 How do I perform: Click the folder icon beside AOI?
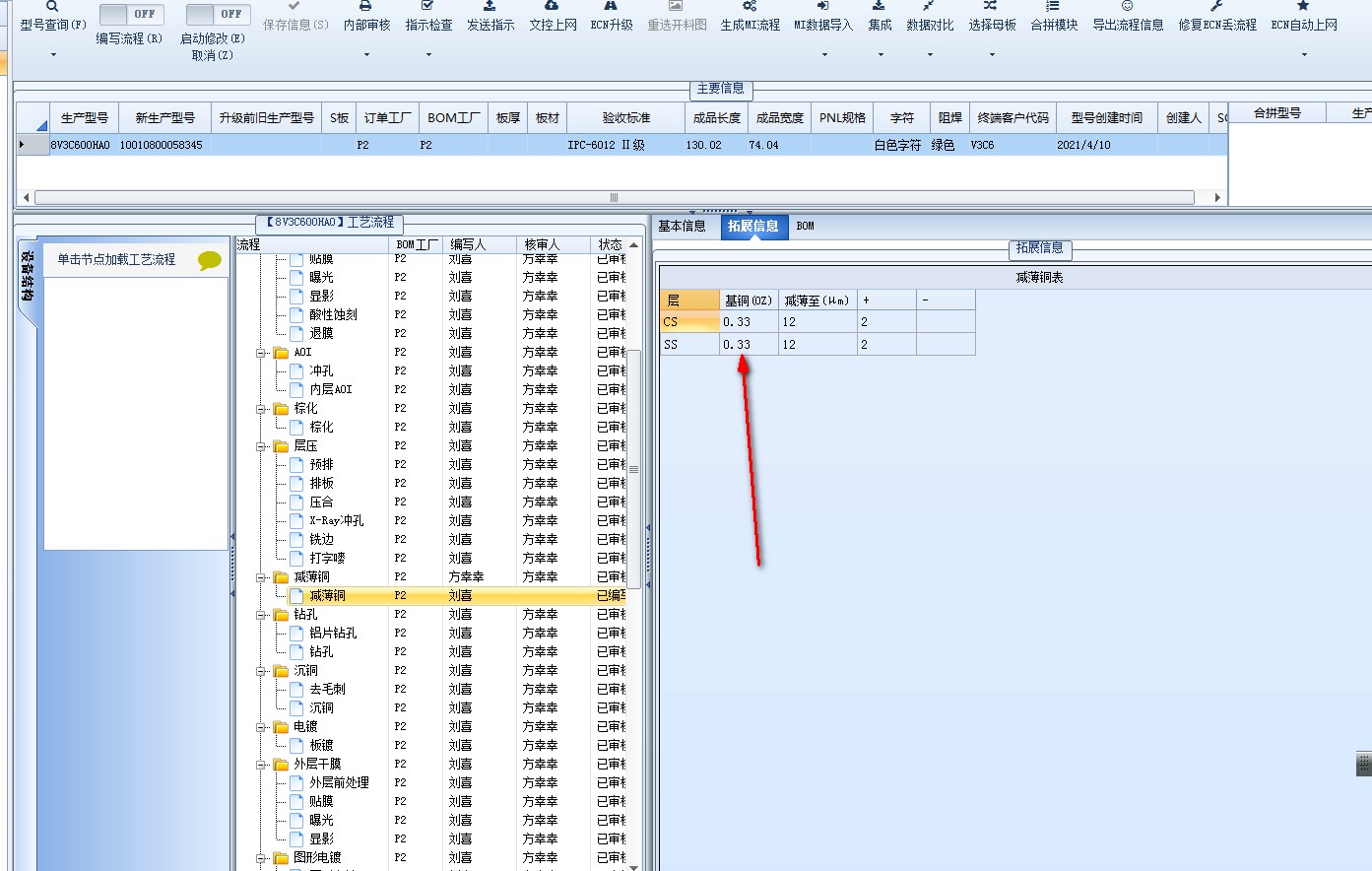(x=281, y=352)
